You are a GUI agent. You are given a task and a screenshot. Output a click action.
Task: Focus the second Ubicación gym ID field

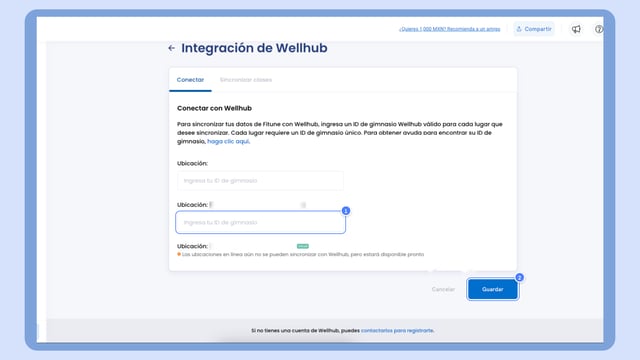[260, 222]
